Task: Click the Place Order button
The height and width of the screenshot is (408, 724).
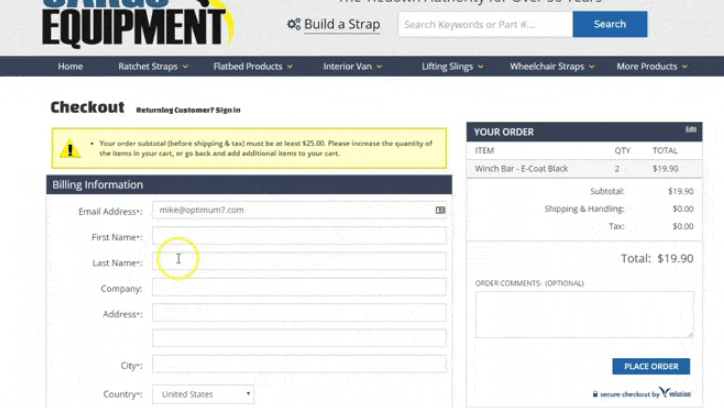Action: (651, 366)
